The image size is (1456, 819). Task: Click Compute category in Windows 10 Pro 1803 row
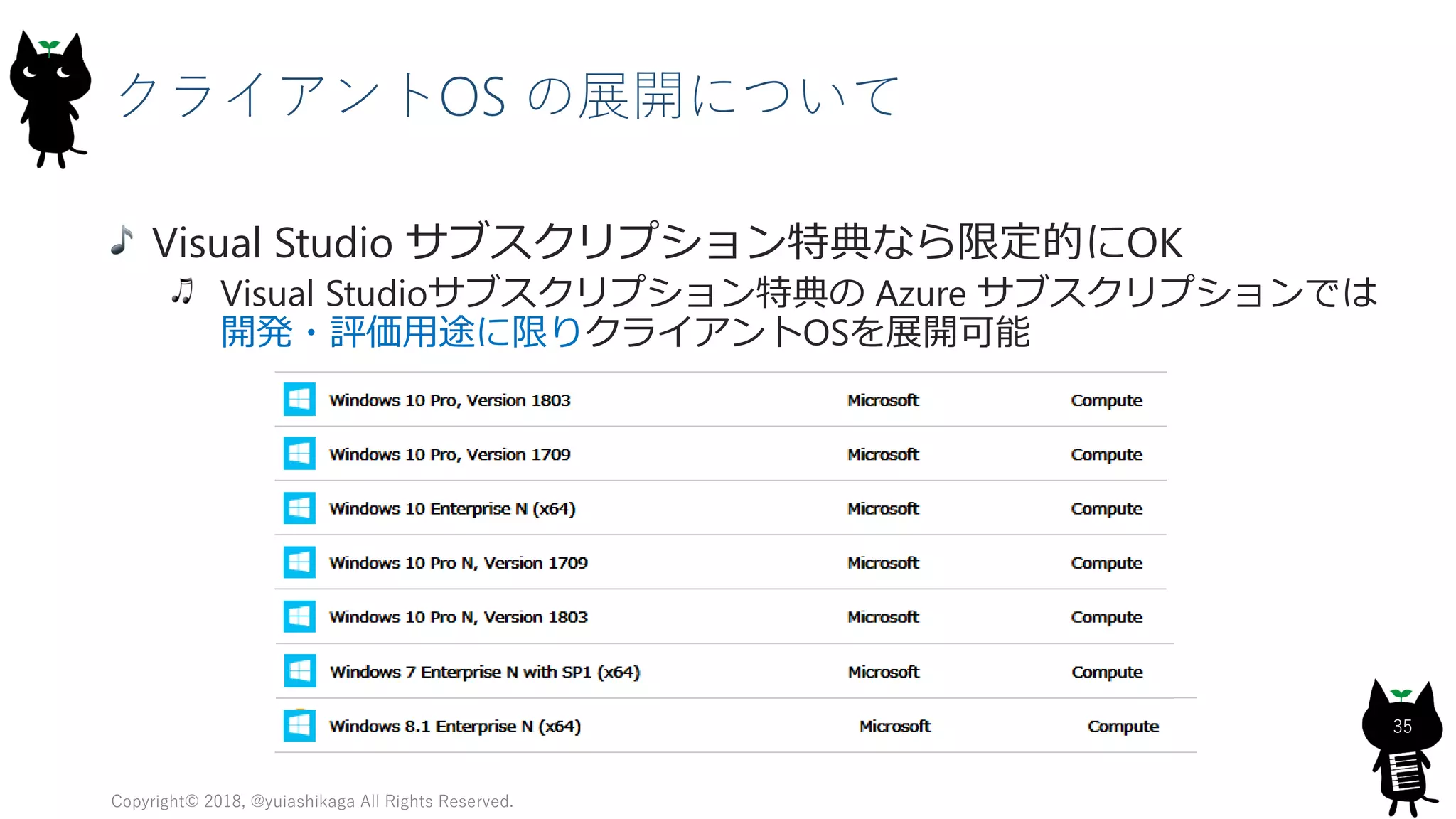coord(1107,401)
